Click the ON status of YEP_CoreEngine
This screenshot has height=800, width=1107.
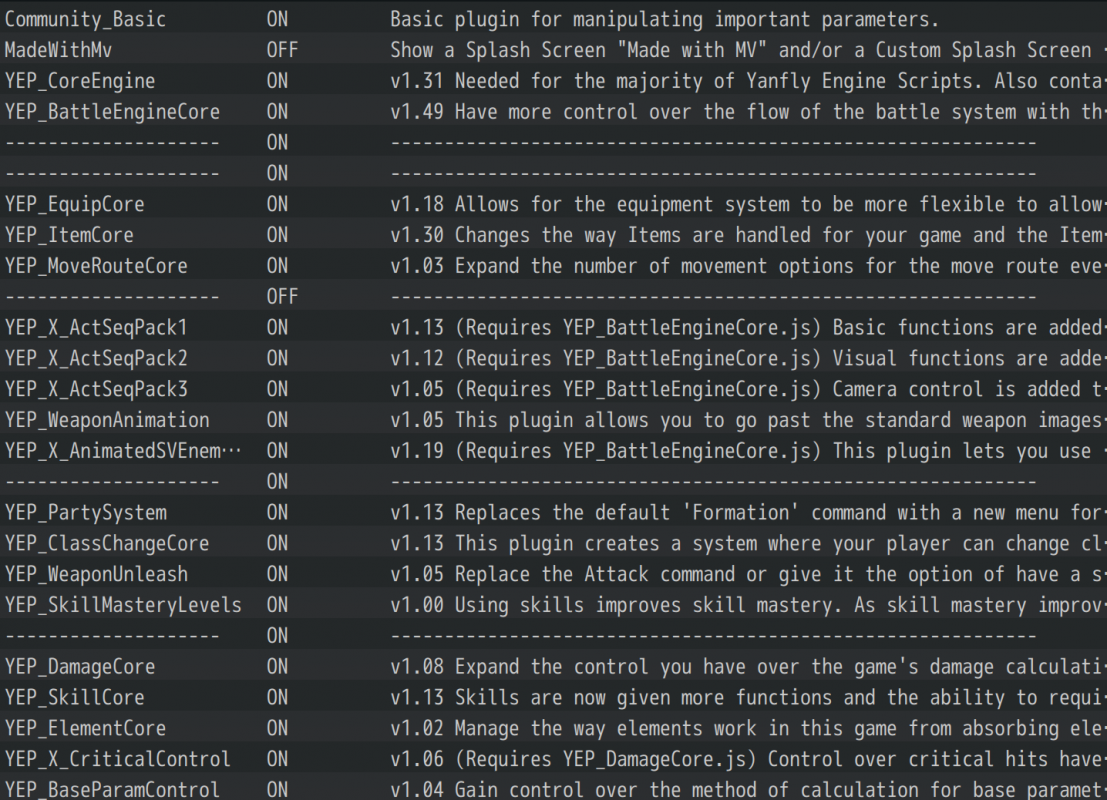coord(277,81)
